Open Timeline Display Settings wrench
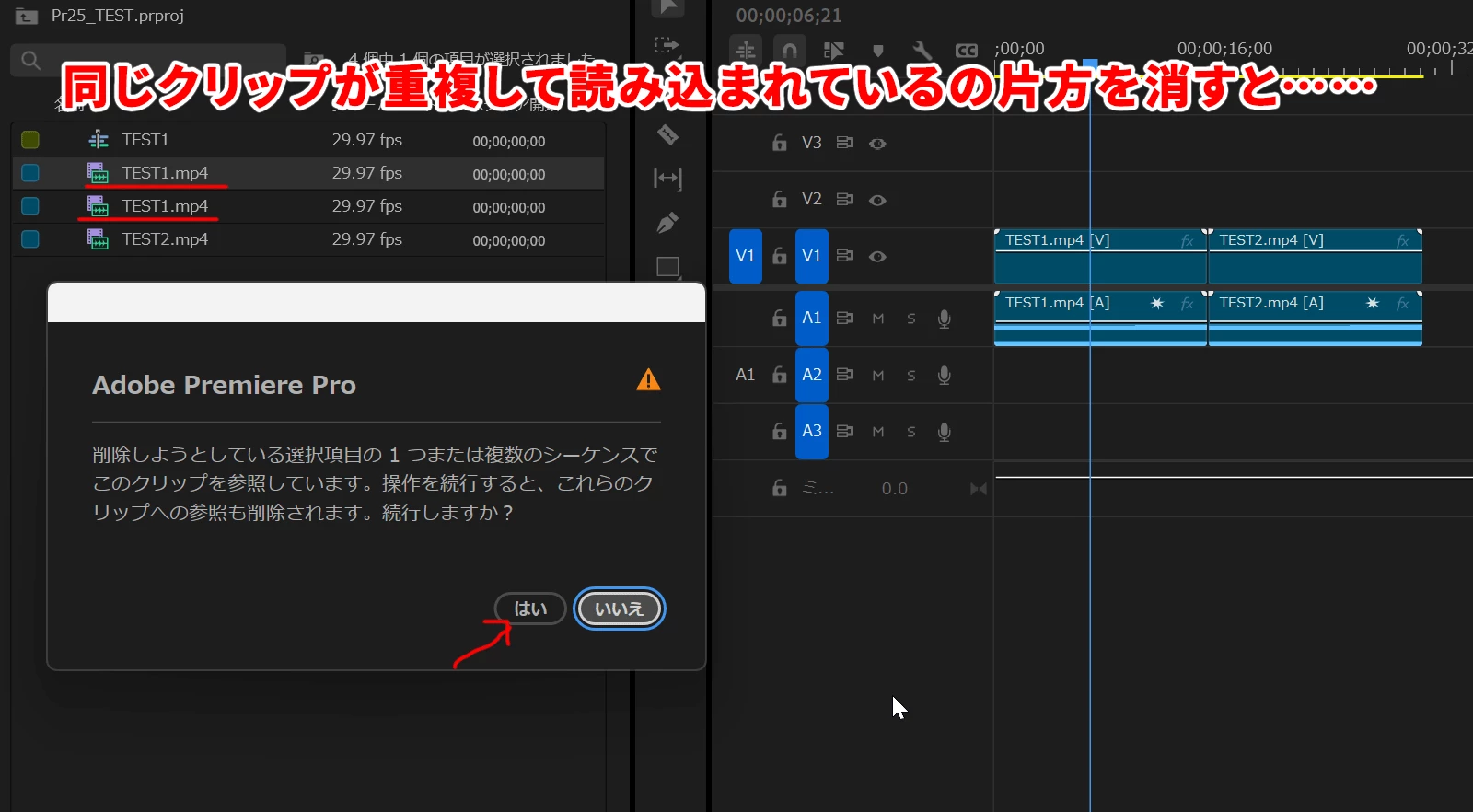This screenshot has height=812, width=1473. tap(922, 51)
